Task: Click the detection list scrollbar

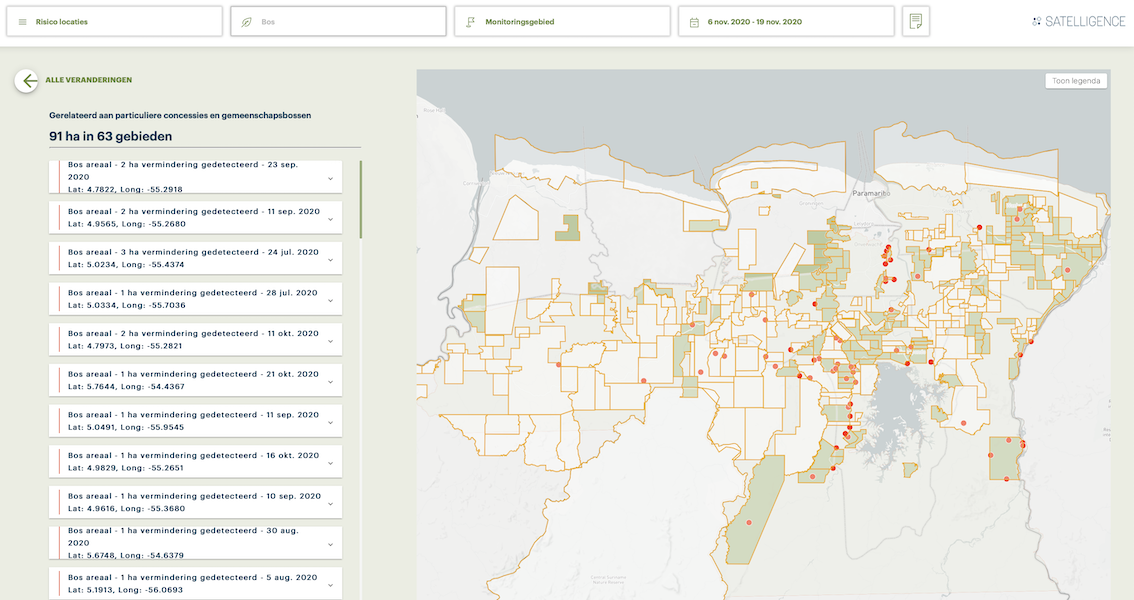Action: pyautogui.click(x=360, y=200)
